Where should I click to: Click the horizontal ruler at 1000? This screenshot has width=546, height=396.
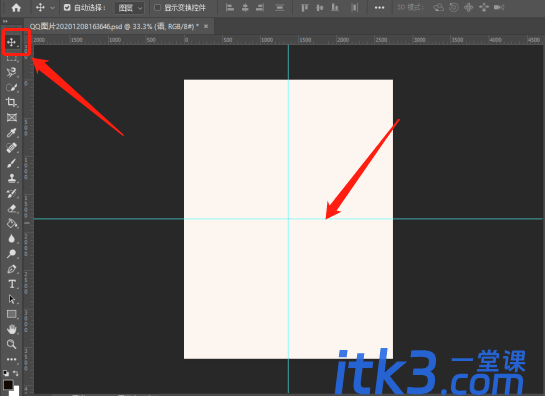pyautogui.click(x=267, y=40)
